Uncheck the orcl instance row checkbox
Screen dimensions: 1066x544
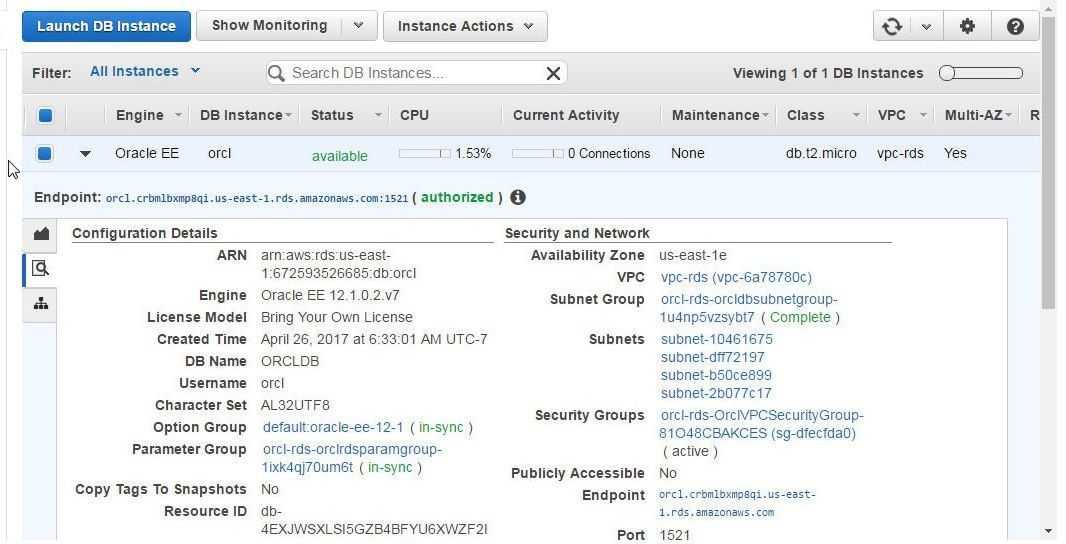44,153
